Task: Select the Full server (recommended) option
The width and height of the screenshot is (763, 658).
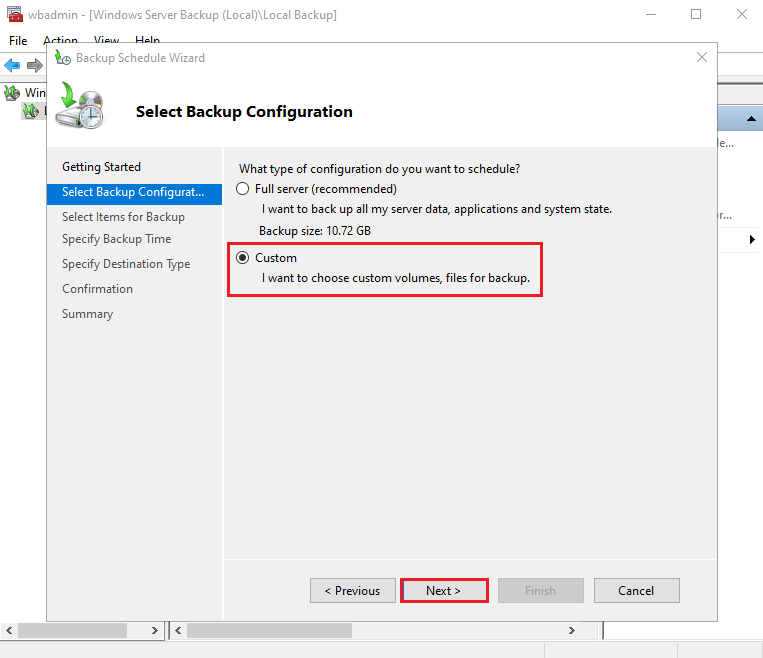Action: 242,189
